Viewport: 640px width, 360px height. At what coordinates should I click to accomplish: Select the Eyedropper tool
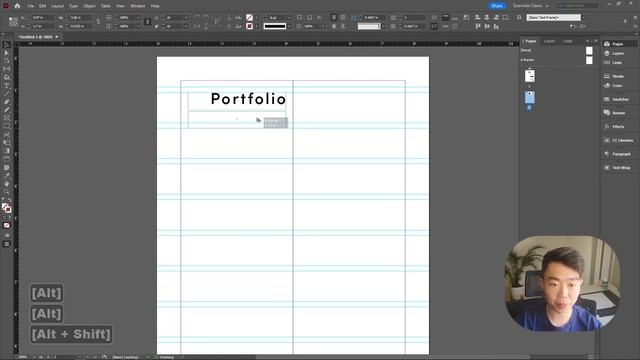coord(7,176)
